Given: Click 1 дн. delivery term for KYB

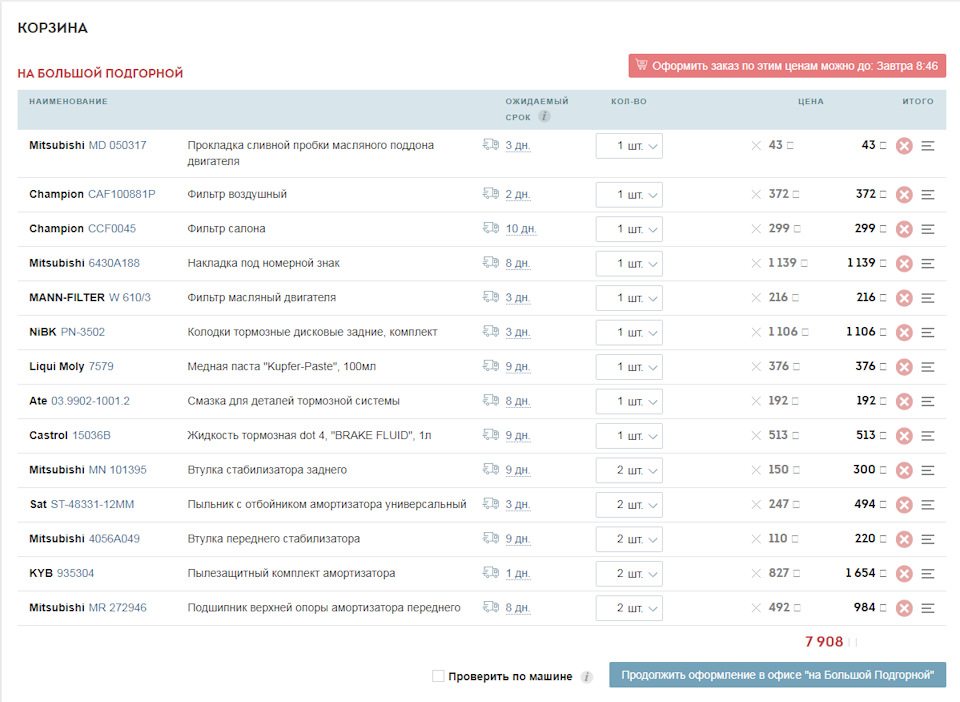Looking at the screenshot, I should tap(518, 573).
